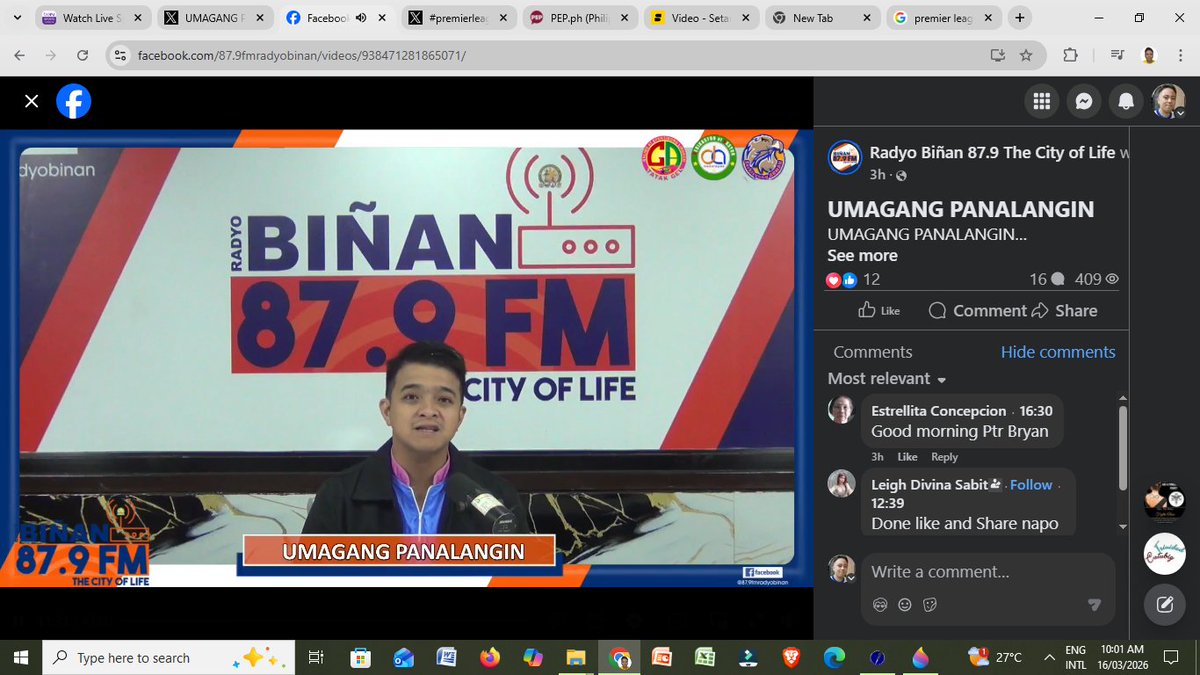Image resolution: width=1200 pixels, height=675 pixels.
Task: Open the new message compose icon
Action: point(1164,604)
